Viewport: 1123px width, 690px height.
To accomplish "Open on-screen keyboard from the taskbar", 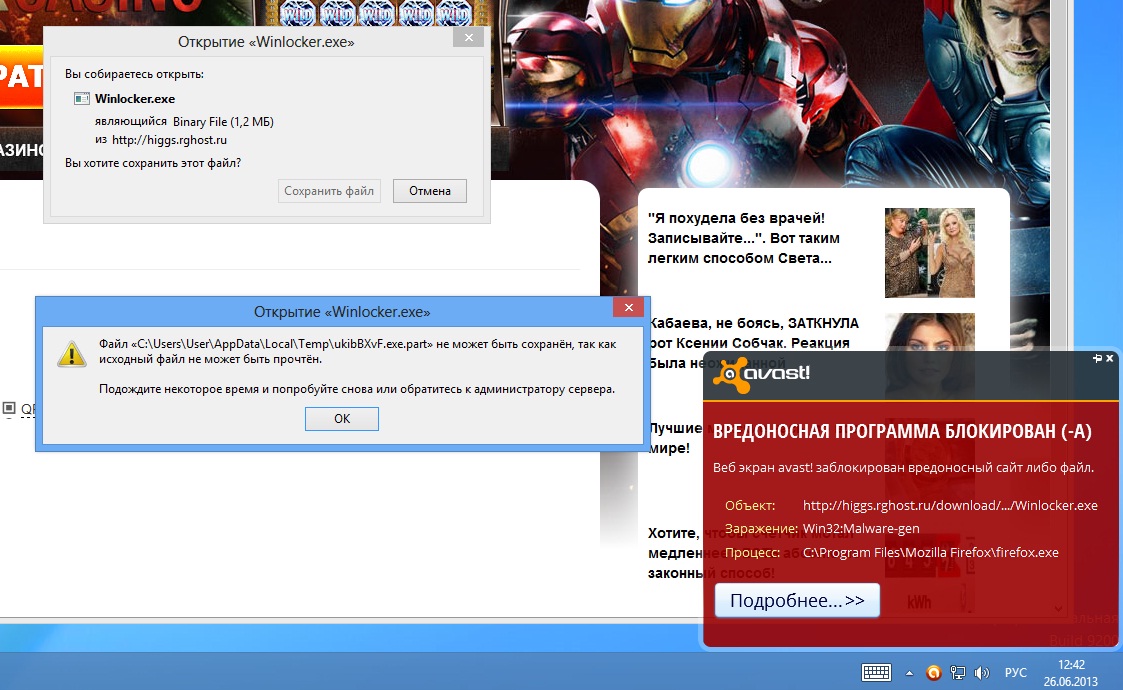I will (x=876, y=672).
